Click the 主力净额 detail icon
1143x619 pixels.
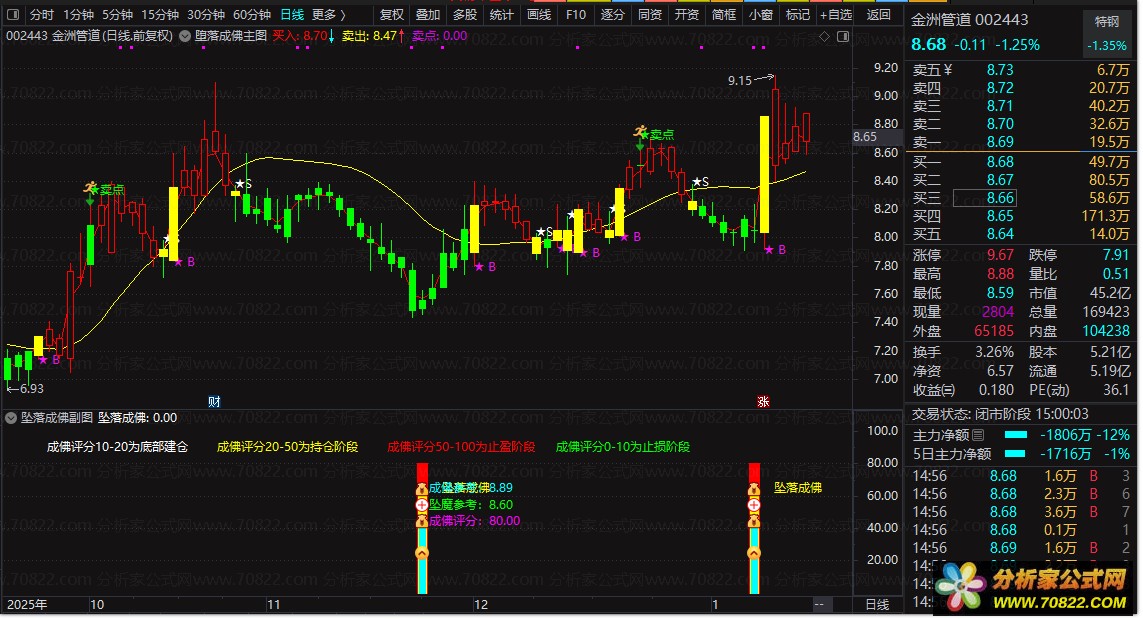pos(978,435)
